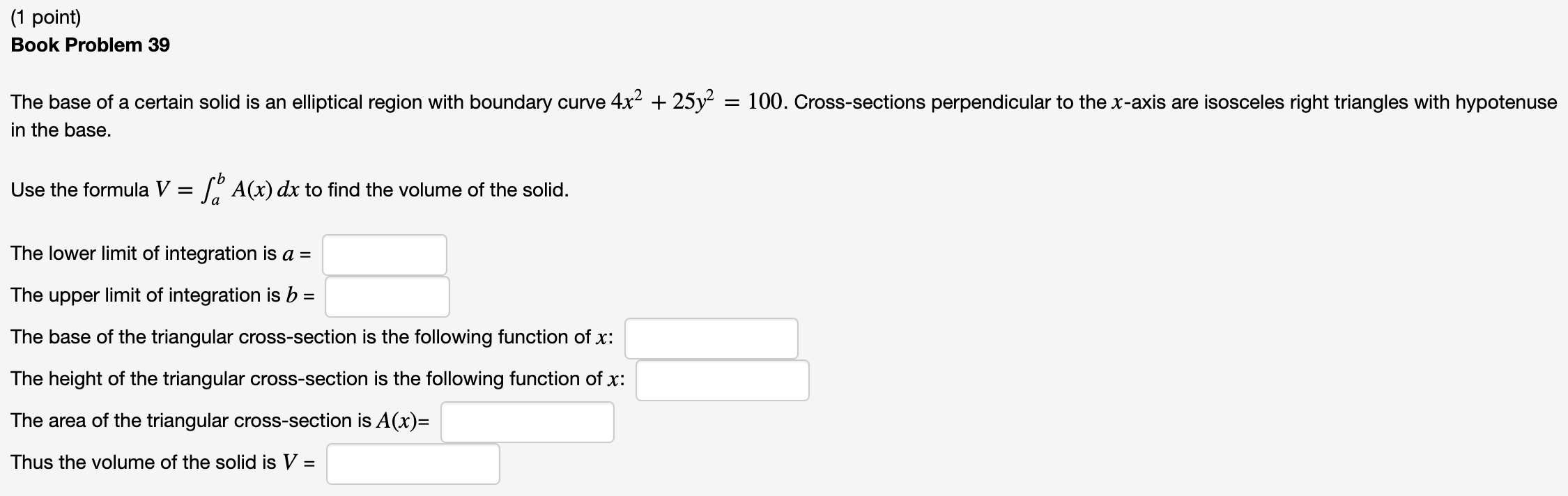Click the lower limit of integration input field
Screen dimensions: 1568x496
click(384, 254)
